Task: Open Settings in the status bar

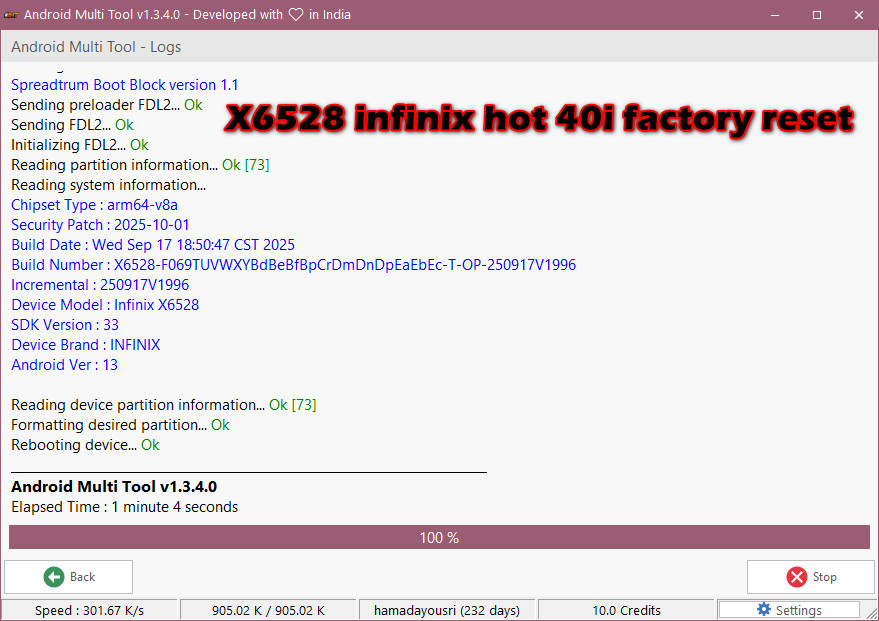Action: tap(789, 610)
